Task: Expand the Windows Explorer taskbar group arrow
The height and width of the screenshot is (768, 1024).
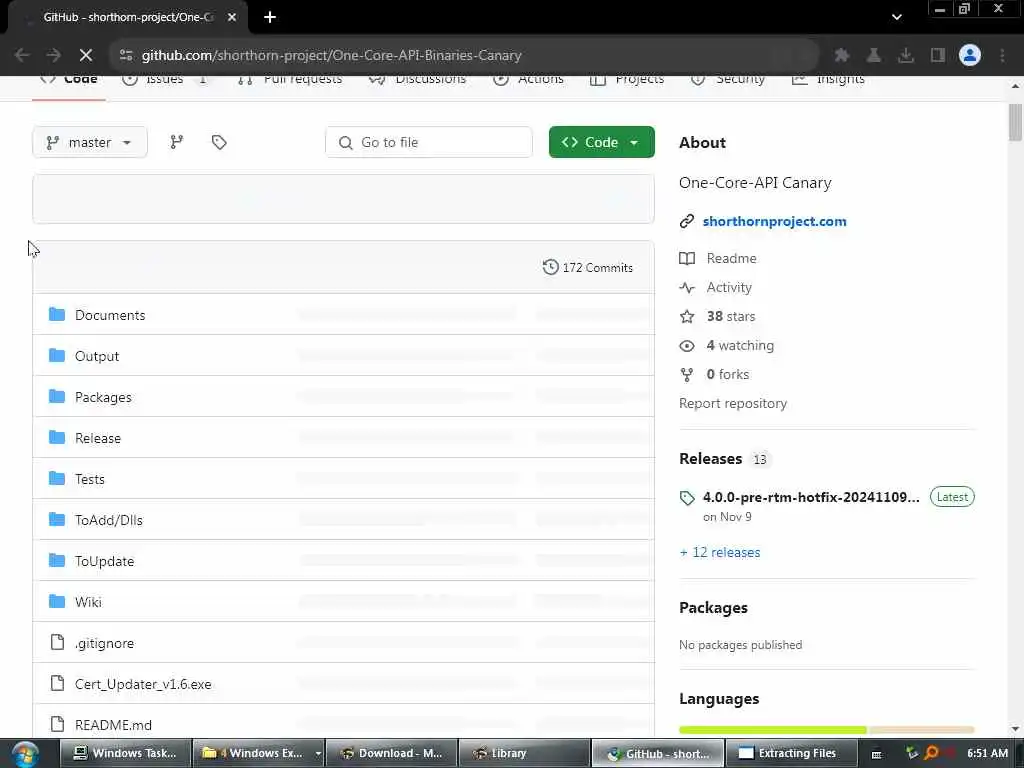Action: point(318,753)
